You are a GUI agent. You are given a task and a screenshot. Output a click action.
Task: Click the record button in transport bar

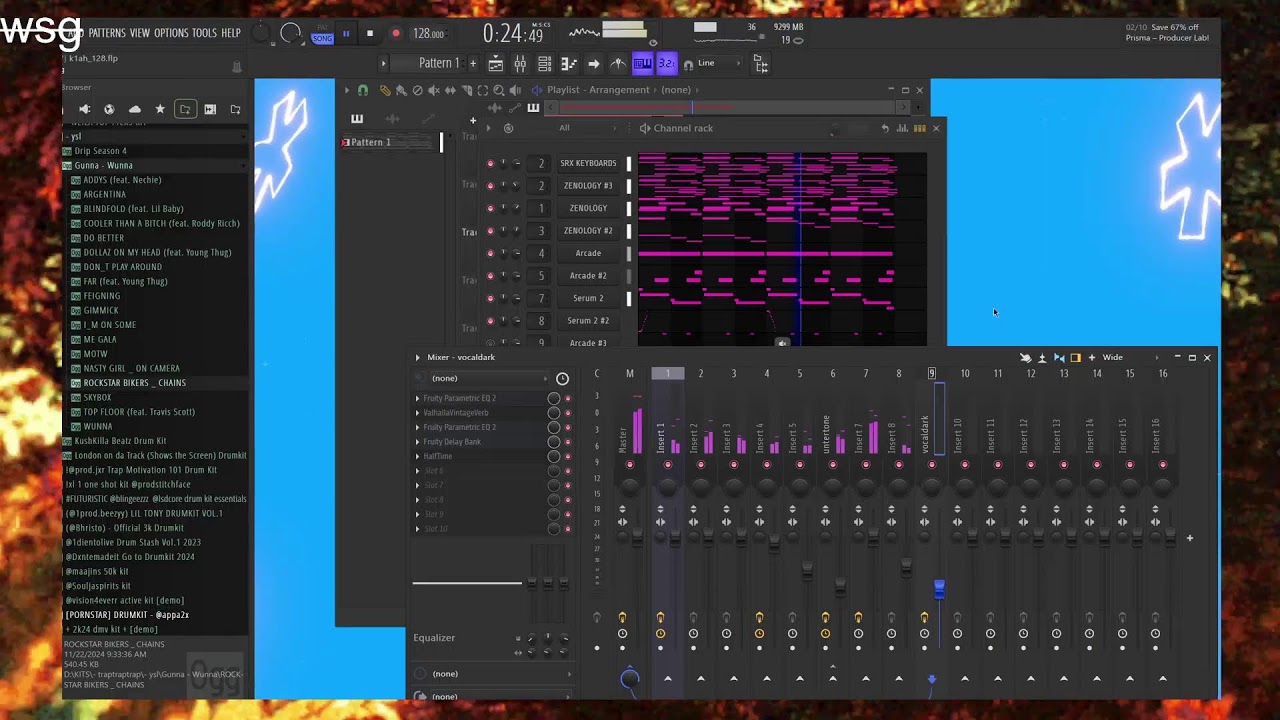[x=395, y=33]
